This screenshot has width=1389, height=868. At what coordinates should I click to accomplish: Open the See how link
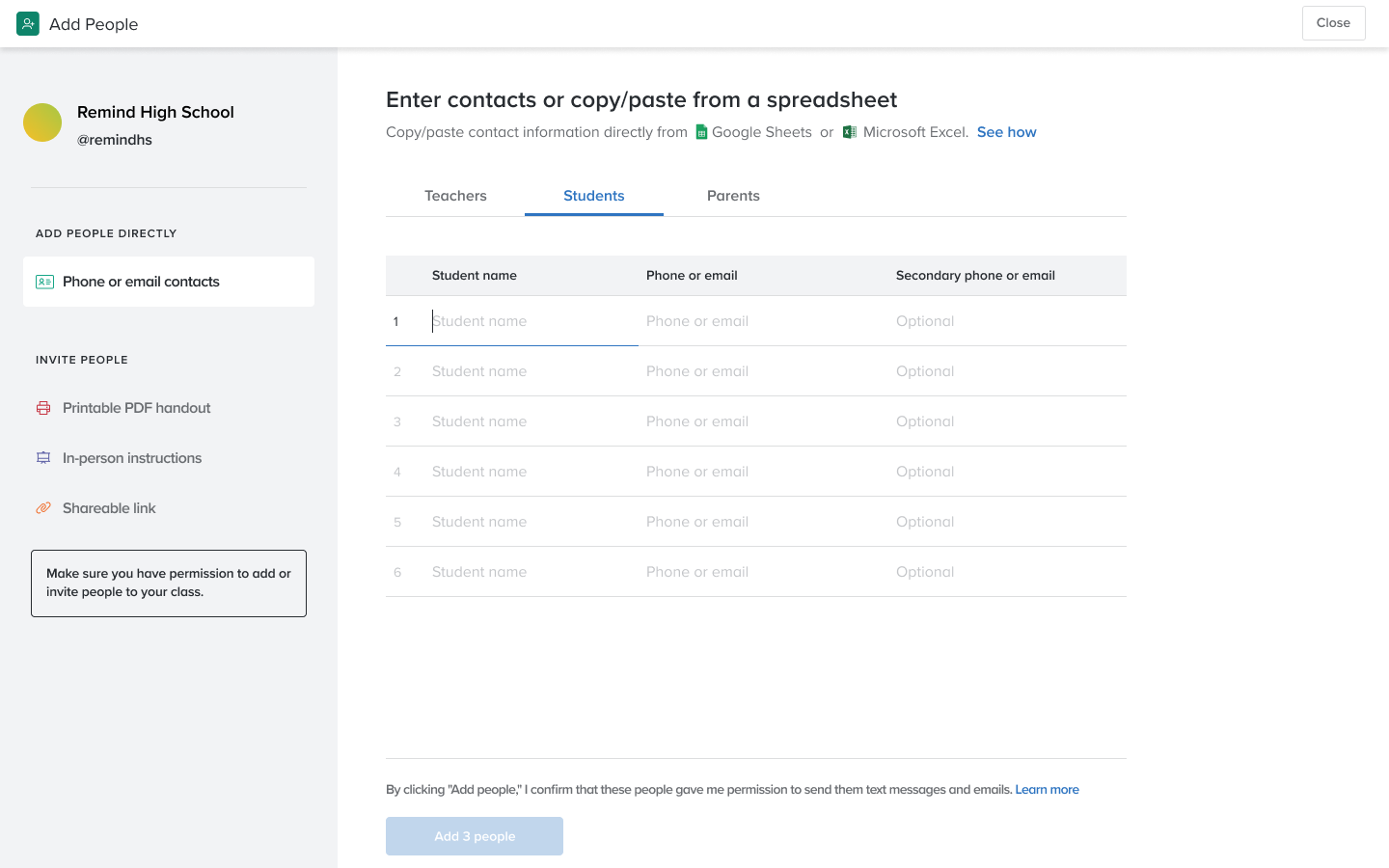(x=1007, y=132)
